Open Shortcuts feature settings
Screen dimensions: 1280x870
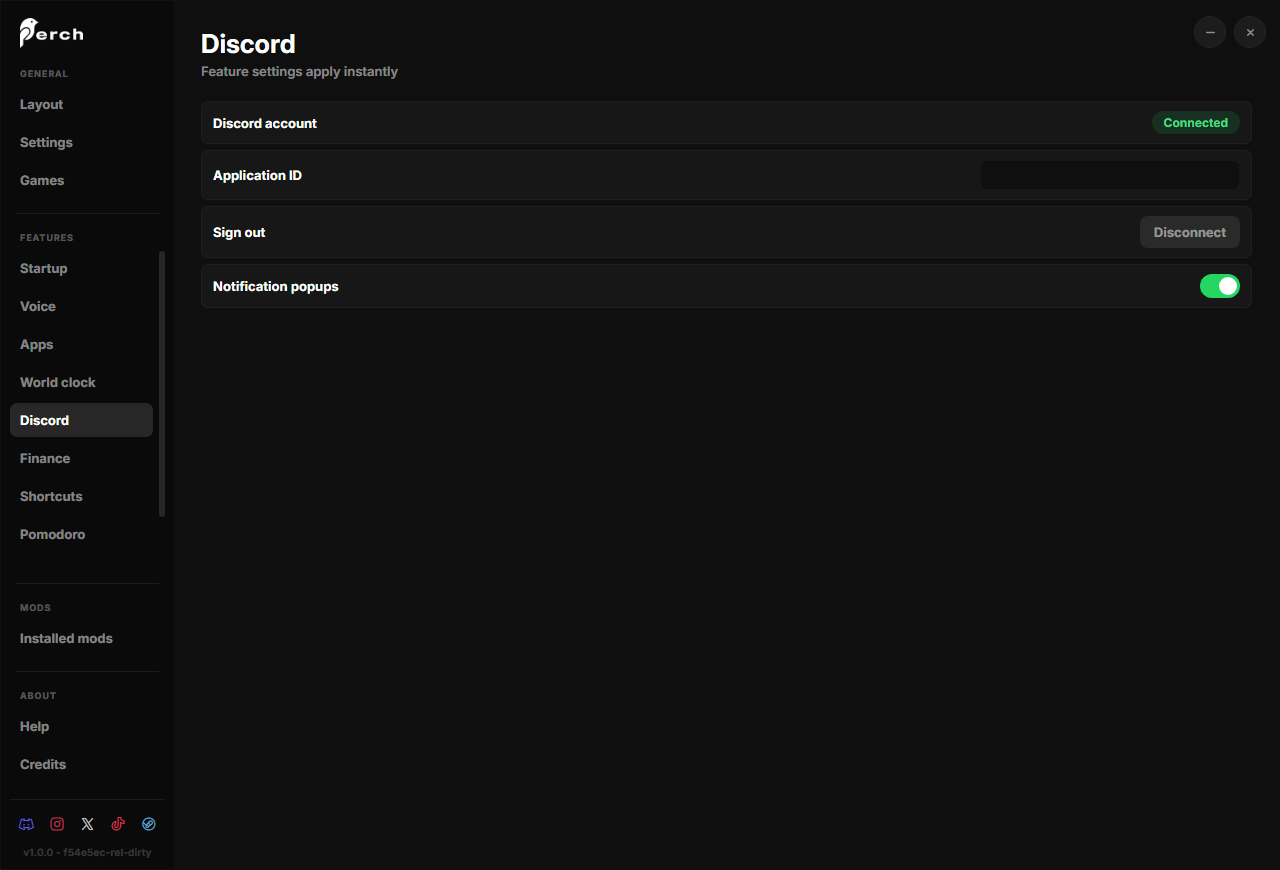pyautogui.click(x=81, y=496)
